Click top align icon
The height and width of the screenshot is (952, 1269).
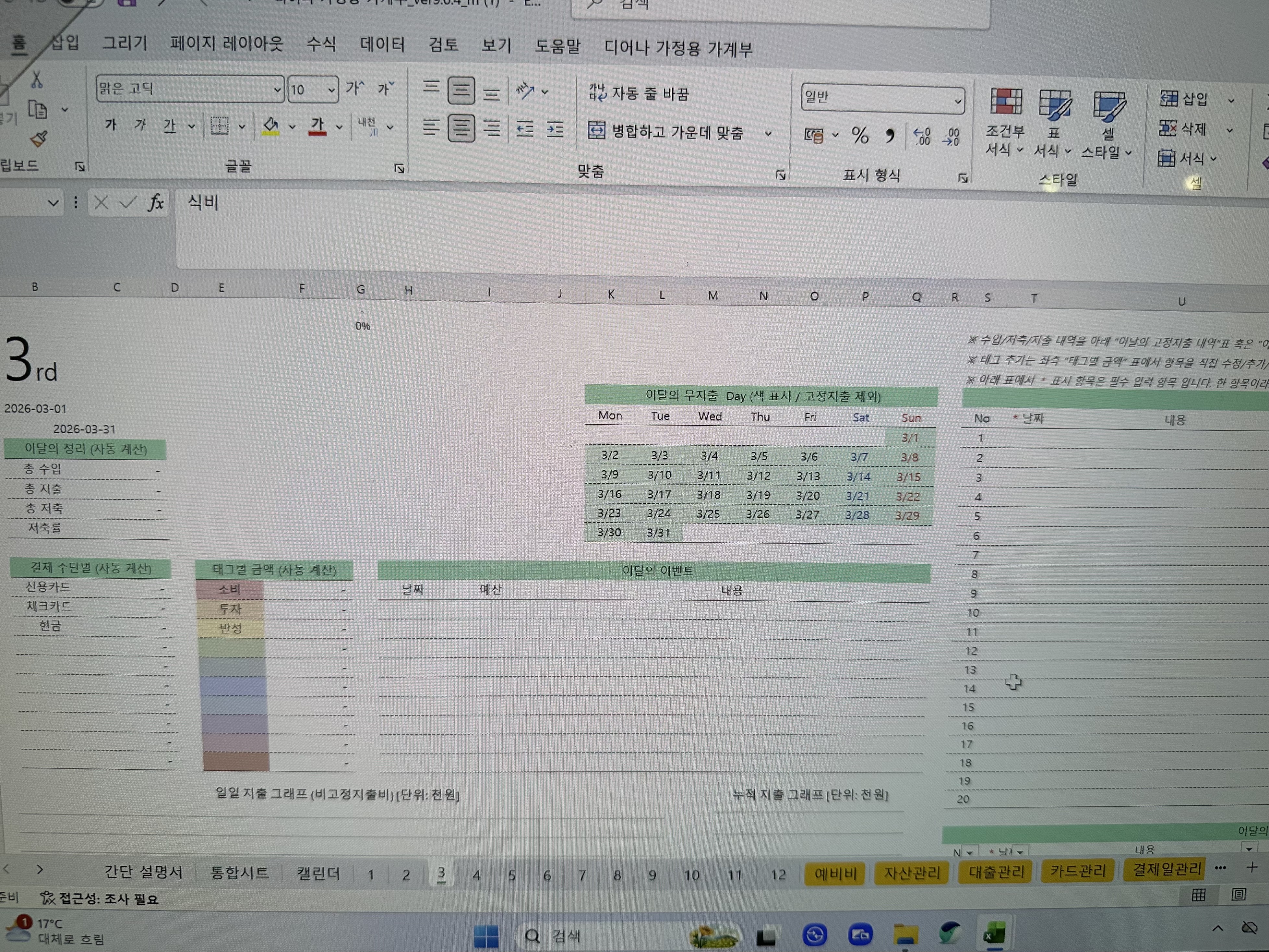pos(431,88)
